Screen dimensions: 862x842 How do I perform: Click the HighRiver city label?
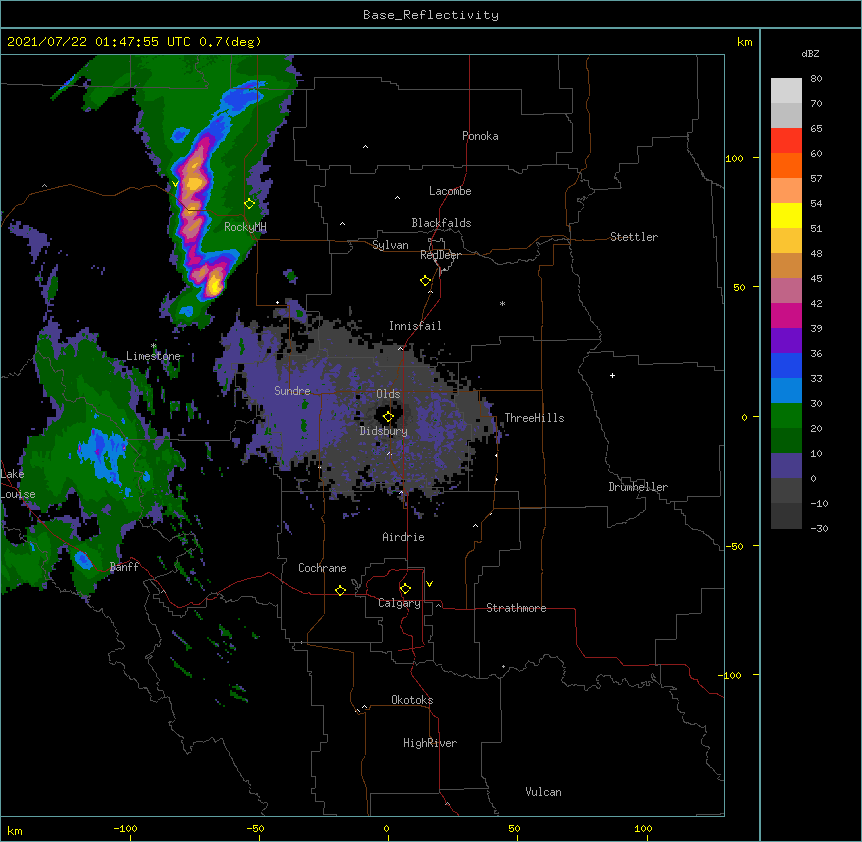[x=430, y=743]
